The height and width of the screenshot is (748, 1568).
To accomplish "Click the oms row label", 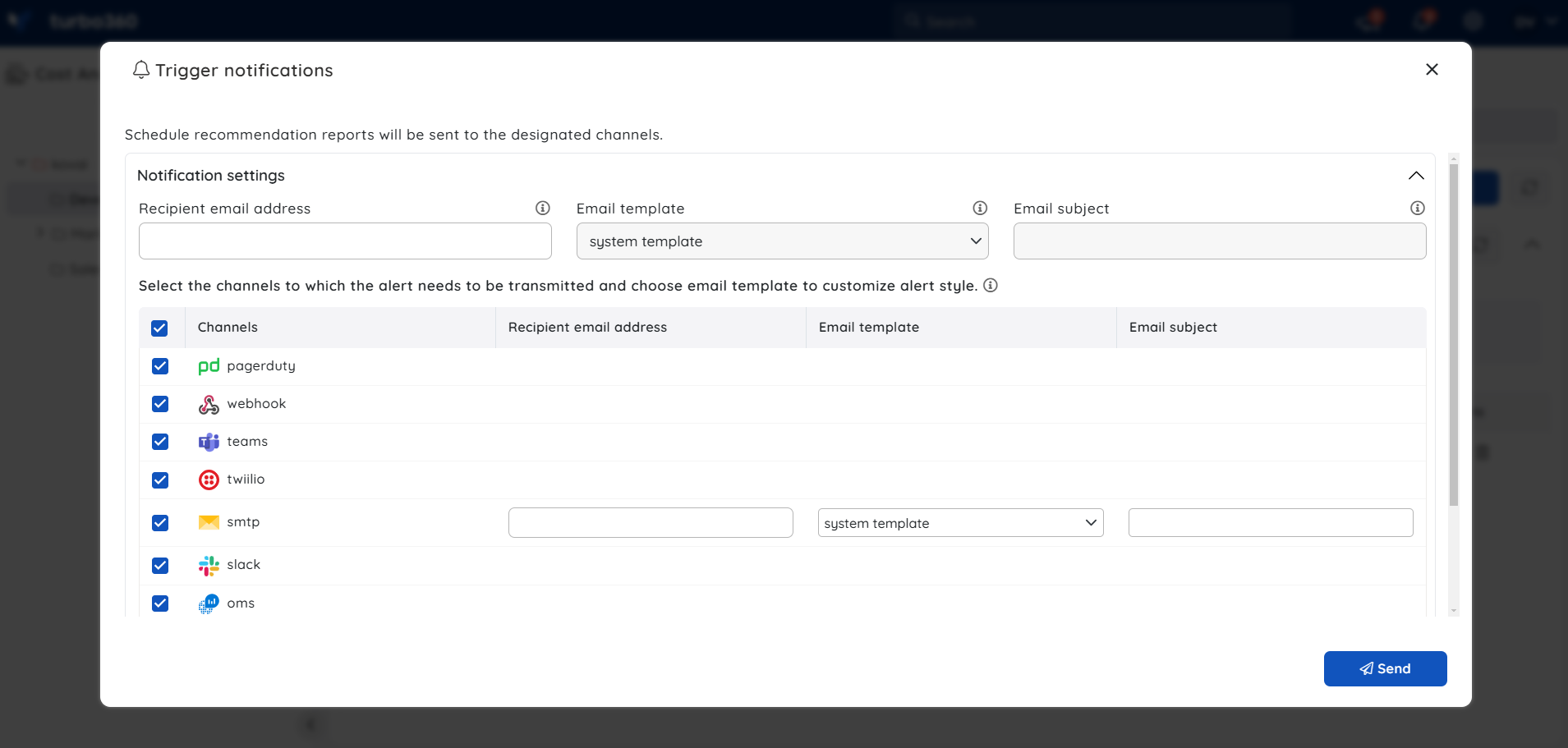I will [x=241, y=603].
